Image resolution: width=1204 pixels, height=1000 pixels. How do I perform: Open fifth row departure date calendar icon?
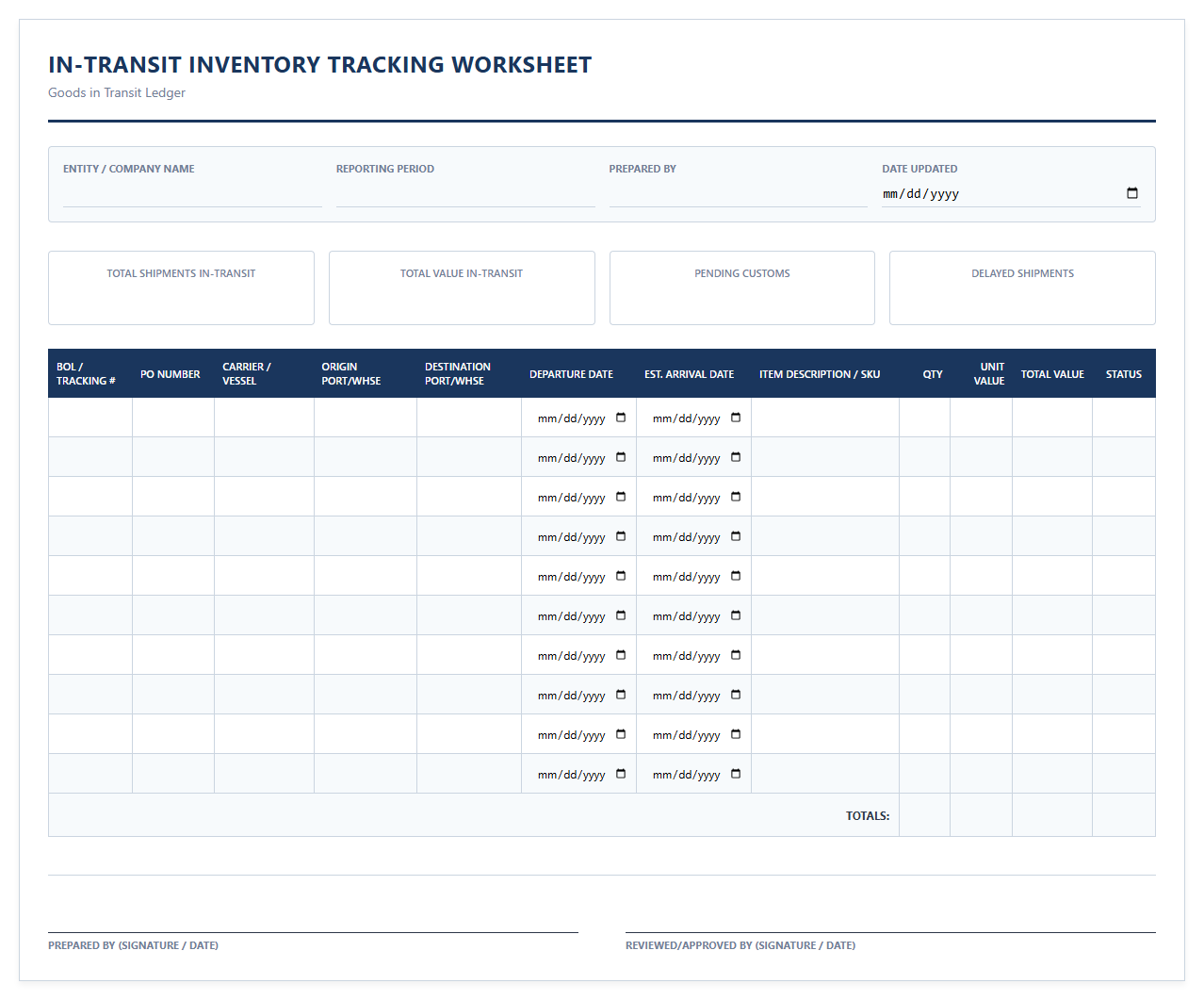tap(621, 576)
